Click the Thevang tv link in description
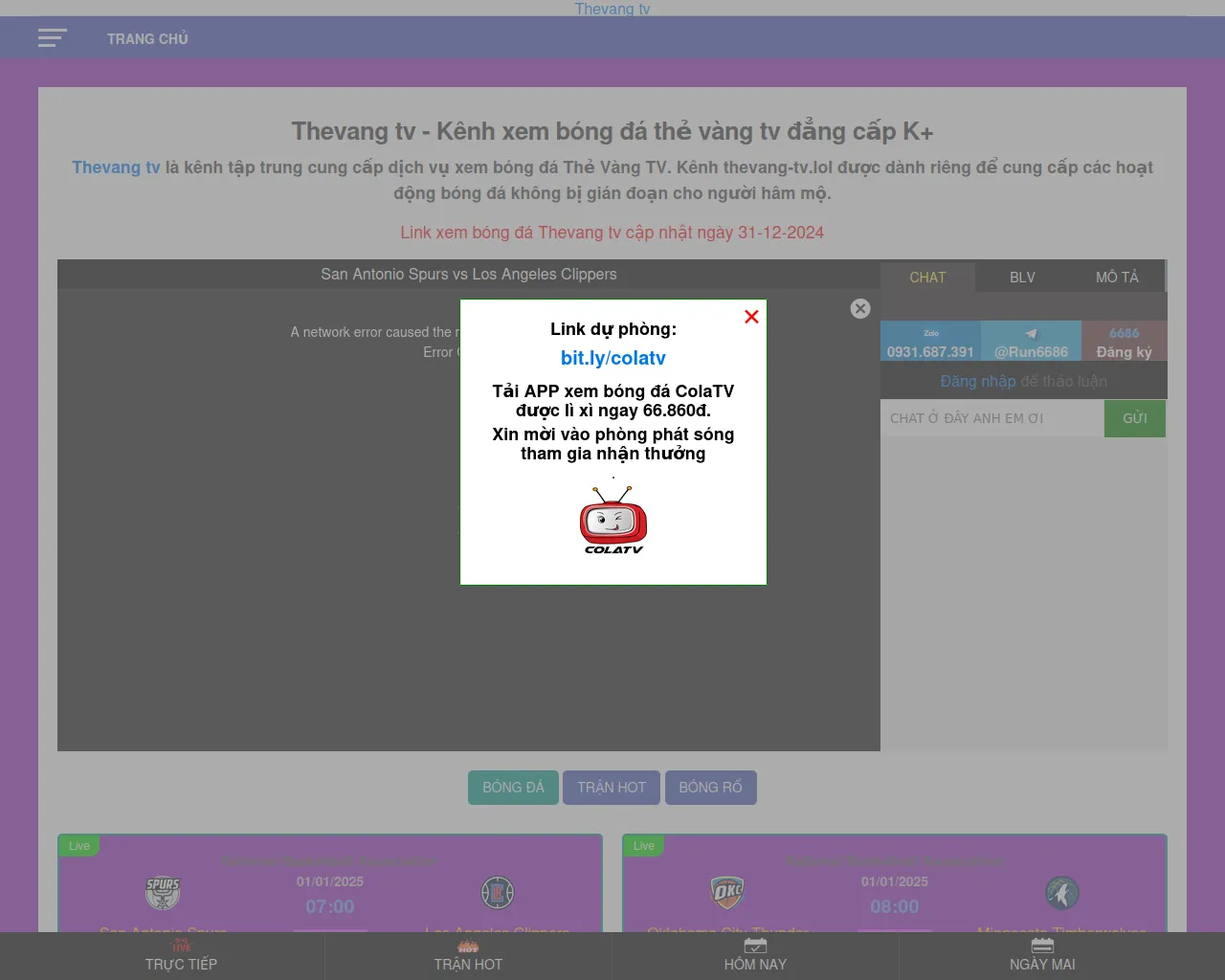Image resolution: width=1225 pixels, height=980 pixels. click(116, 167)
